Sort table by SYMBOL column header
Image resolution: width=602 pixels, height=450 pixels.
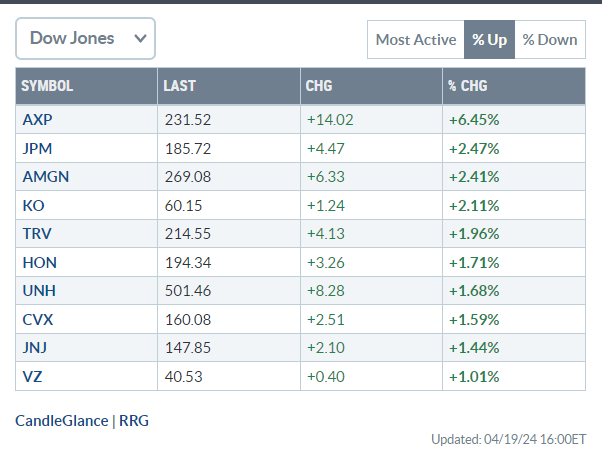coord(47,86)
